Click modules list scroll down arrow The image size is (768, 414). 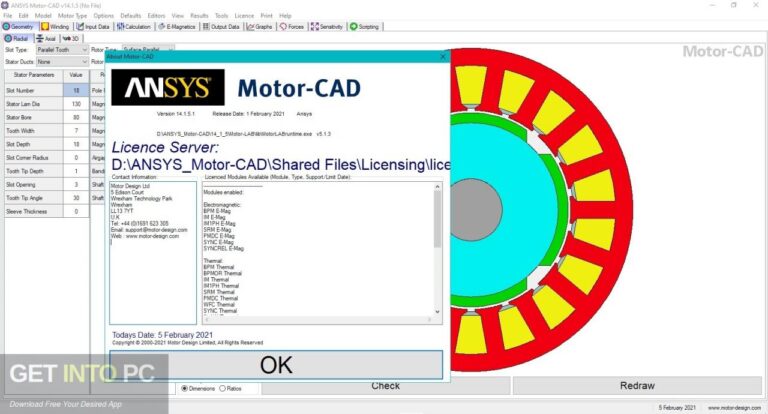click(x=437, y=312)
